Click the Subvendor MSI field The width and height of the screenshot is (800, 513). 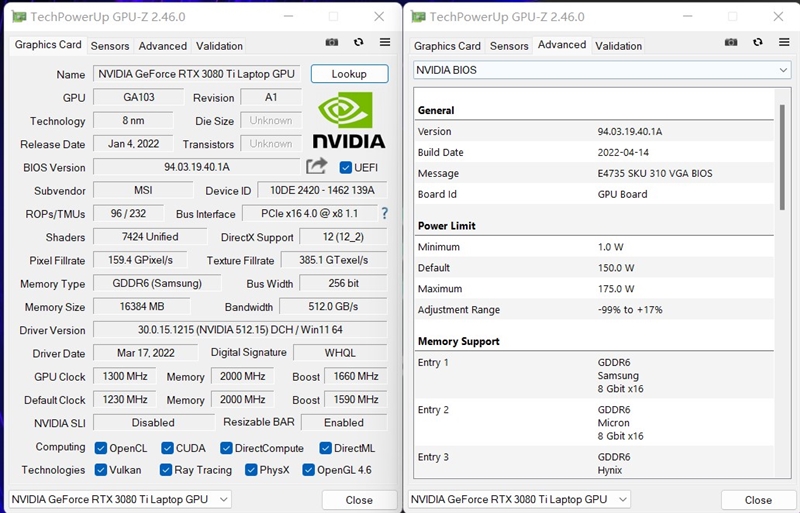[x=143, y=190]
